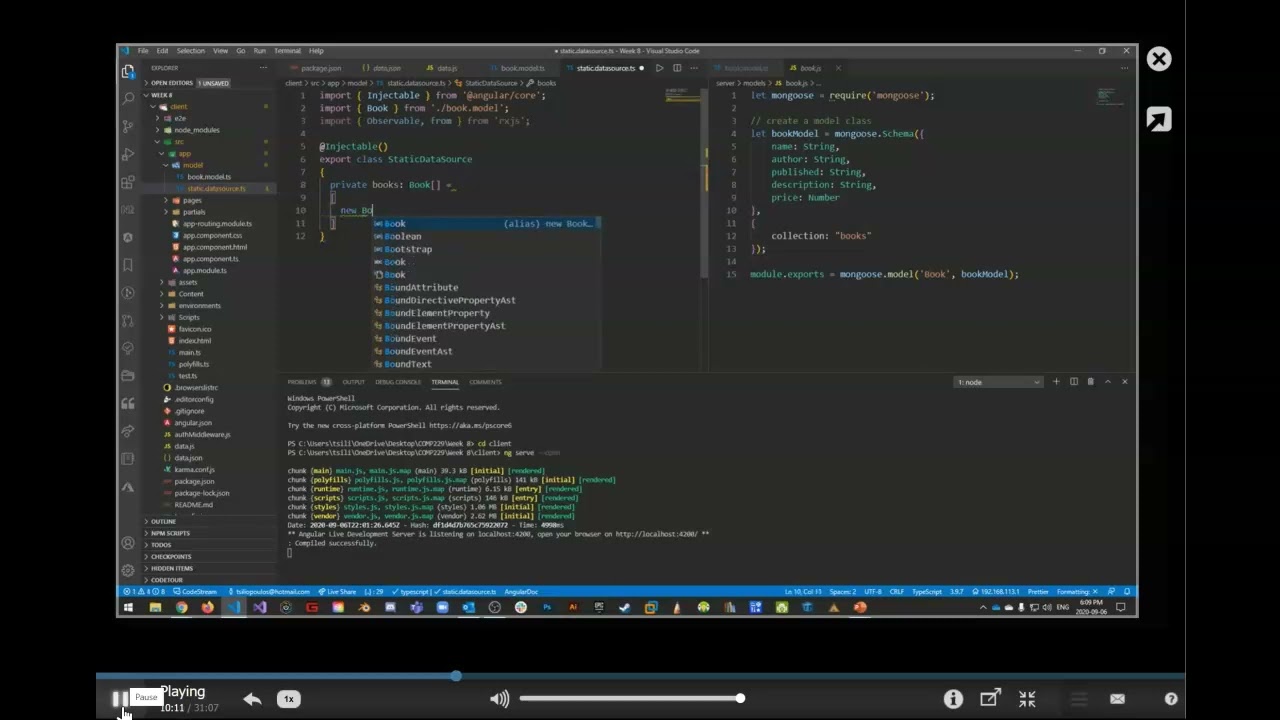Split the editor with split icon

[x=677, y=68]
